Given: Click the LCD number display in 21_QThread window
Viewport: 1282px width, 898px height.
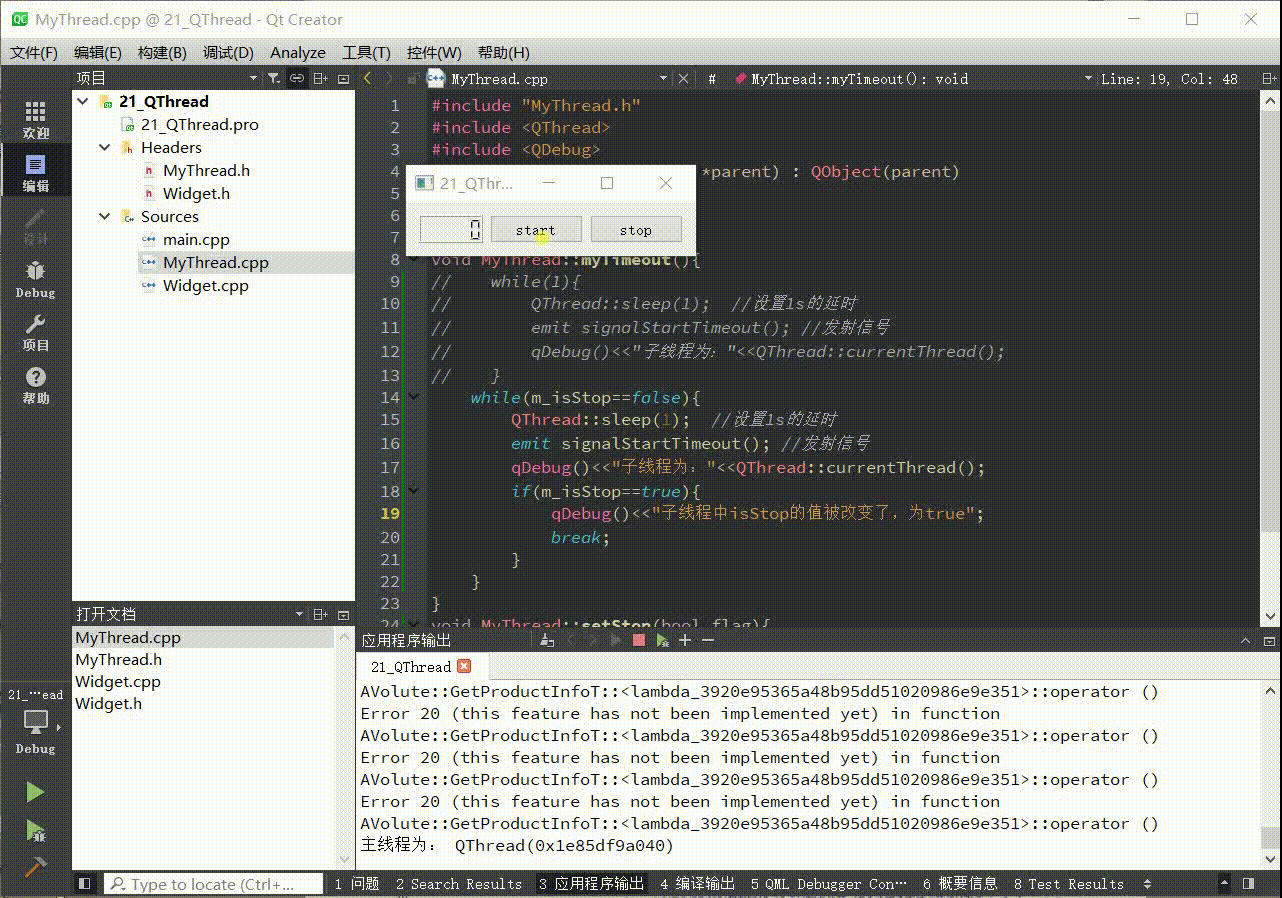Looking at the screenshot, I should 451,230.
